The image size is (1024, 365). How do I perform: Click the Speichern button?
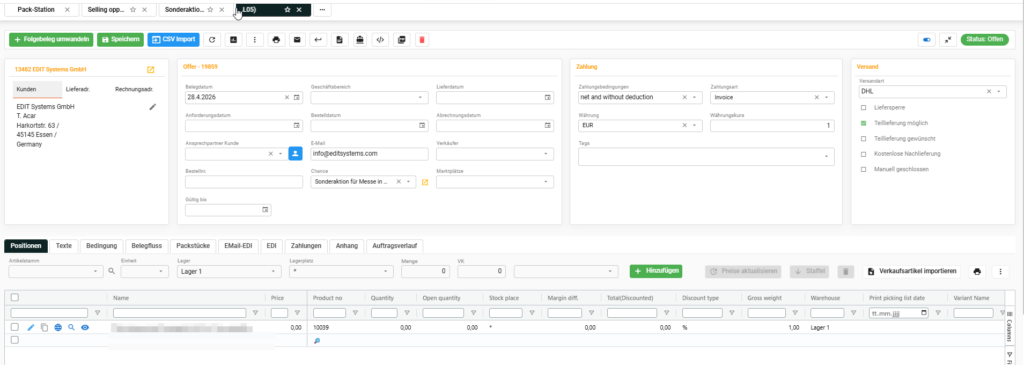(121, 40)
